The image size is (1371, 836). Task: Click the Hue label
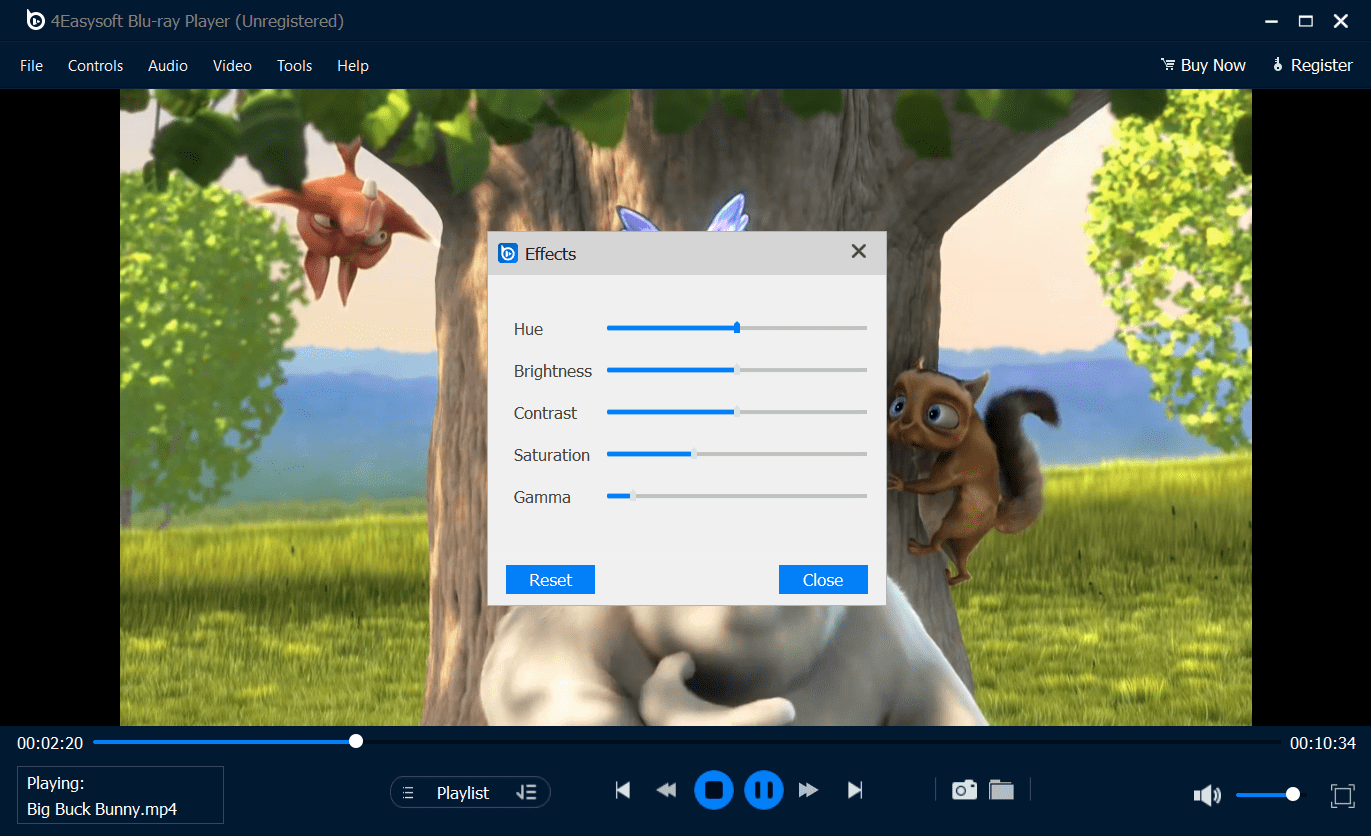pos(528,329)
